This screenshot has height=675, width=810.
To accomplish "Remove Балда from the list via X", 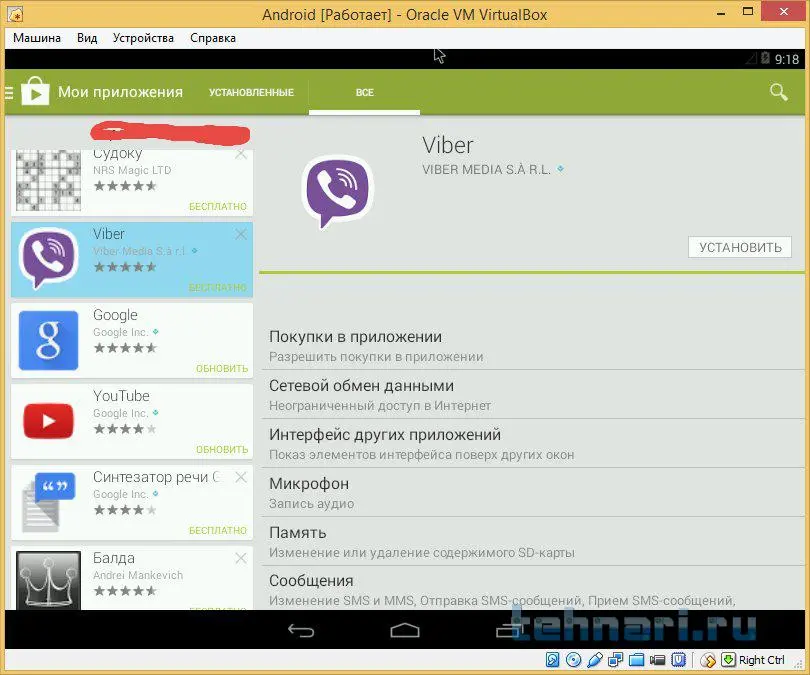I will tap(241, 558).
